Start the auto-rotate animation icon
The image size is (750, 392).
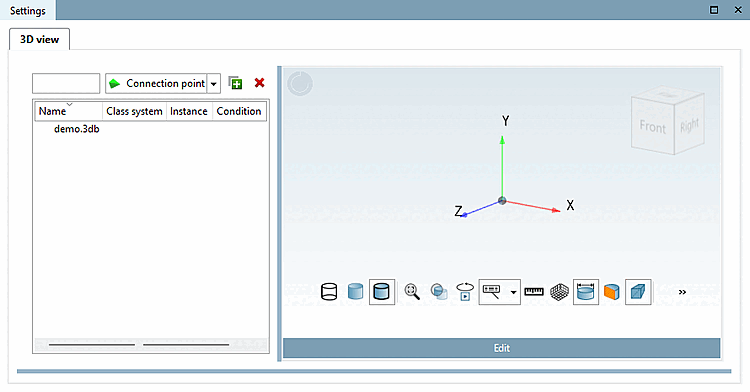click(465, 292)
